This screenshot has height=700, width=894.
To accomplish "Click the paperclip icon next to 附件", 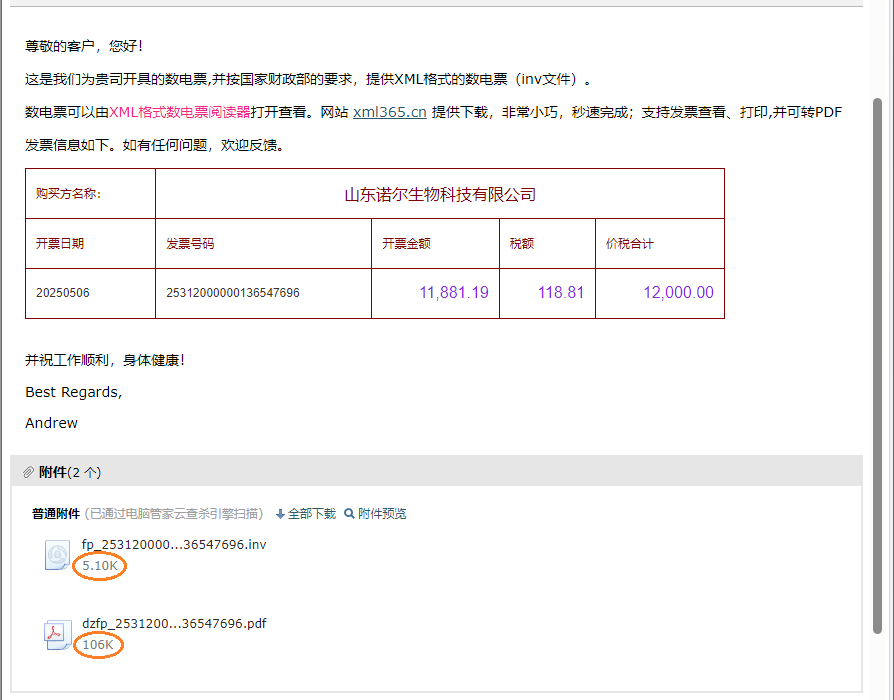I will point(29,472).
